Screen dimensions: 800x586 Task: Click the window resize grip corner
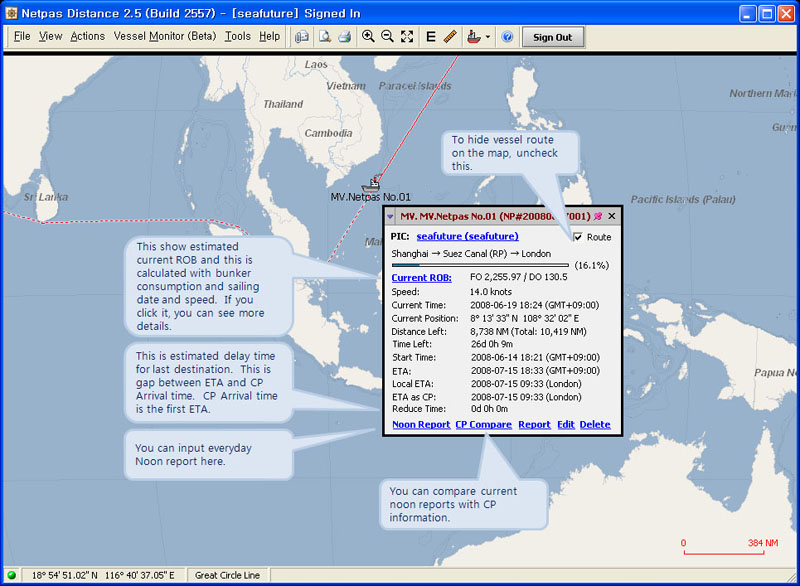tap(791, 576)
